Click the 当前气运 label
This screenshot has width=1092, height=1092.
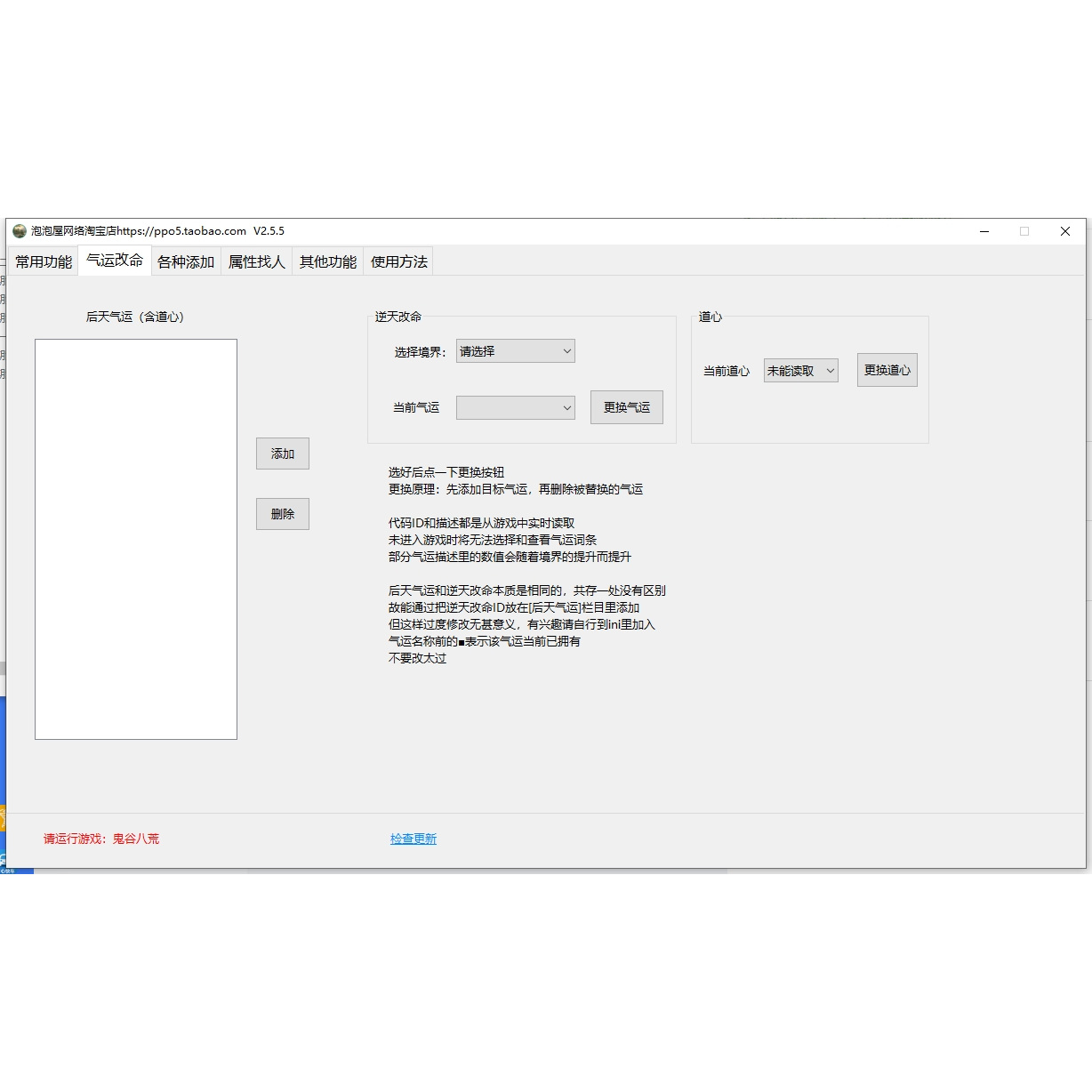pyautogui.click(x=416, y=407)
